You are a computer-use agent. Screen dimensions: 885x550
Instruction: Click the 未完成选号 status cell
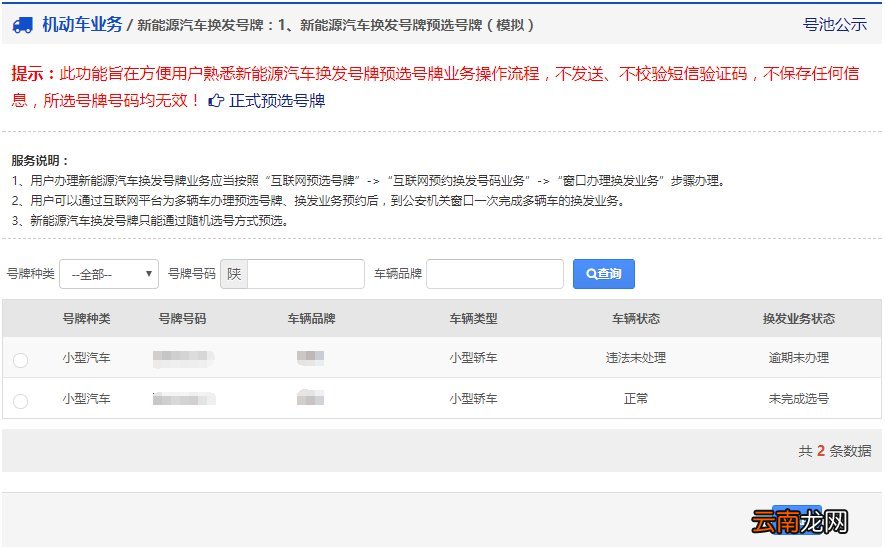click(x=799, y=399)
